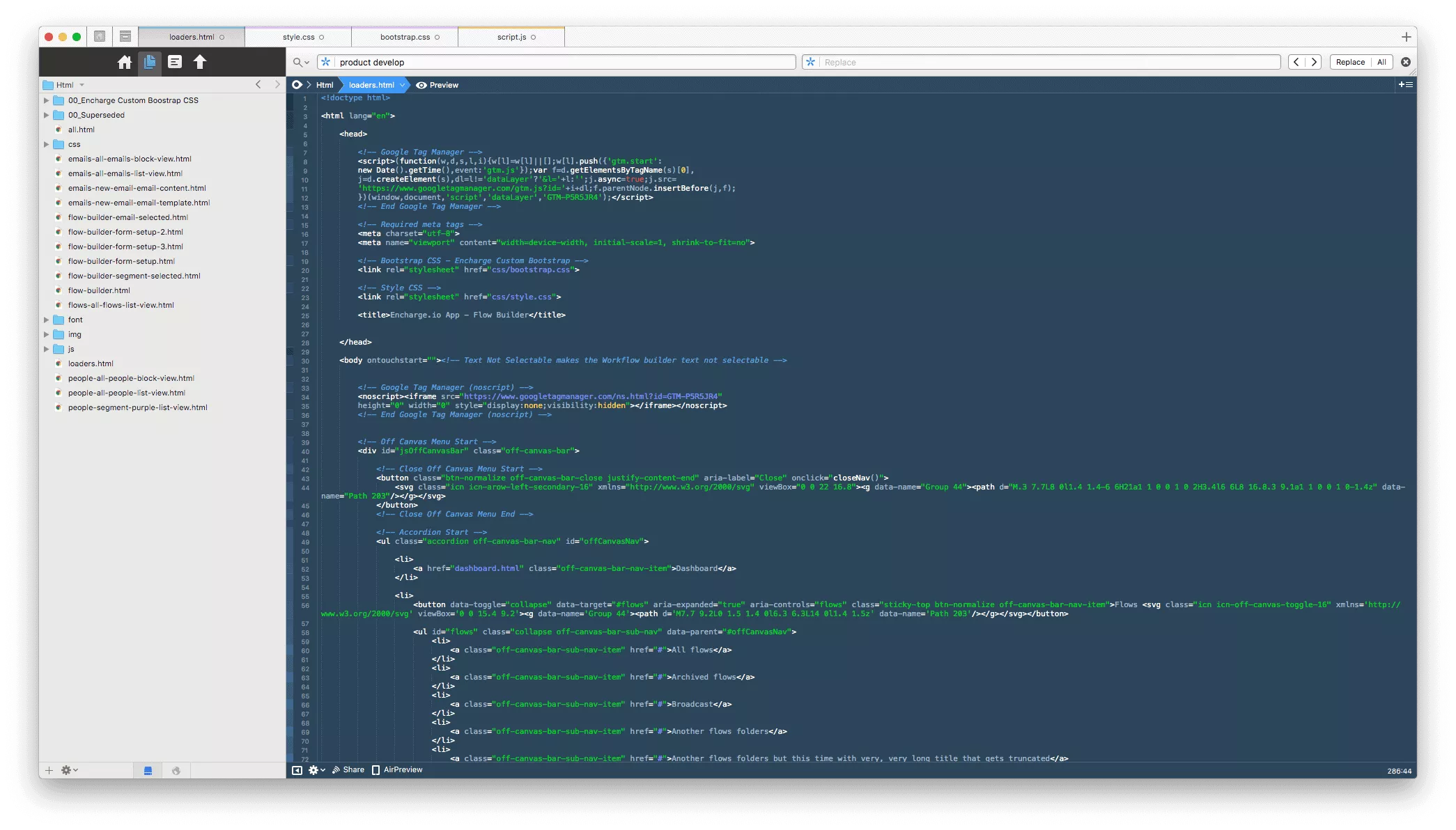Add split pane via plus-lines icon

(x=1406, y=85)
